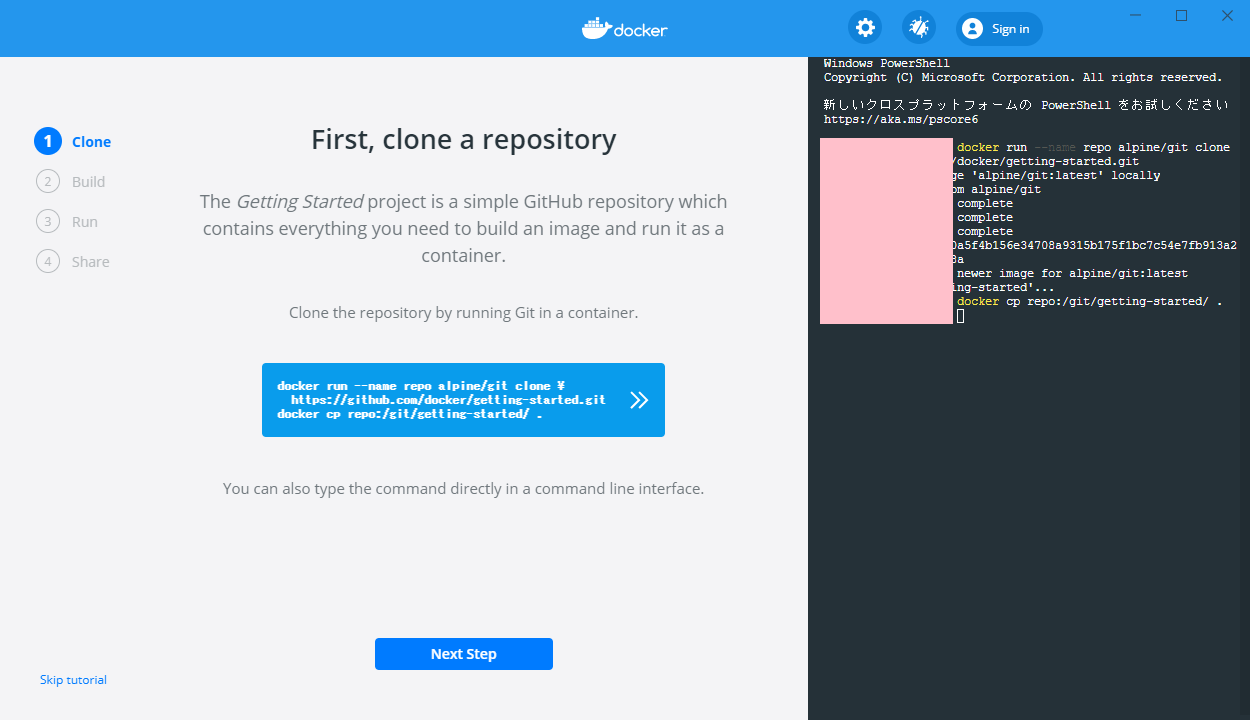The width and height of the screenshot is (1250, 720).
Task: Close the Docker window
Action: coord(1227,16)
